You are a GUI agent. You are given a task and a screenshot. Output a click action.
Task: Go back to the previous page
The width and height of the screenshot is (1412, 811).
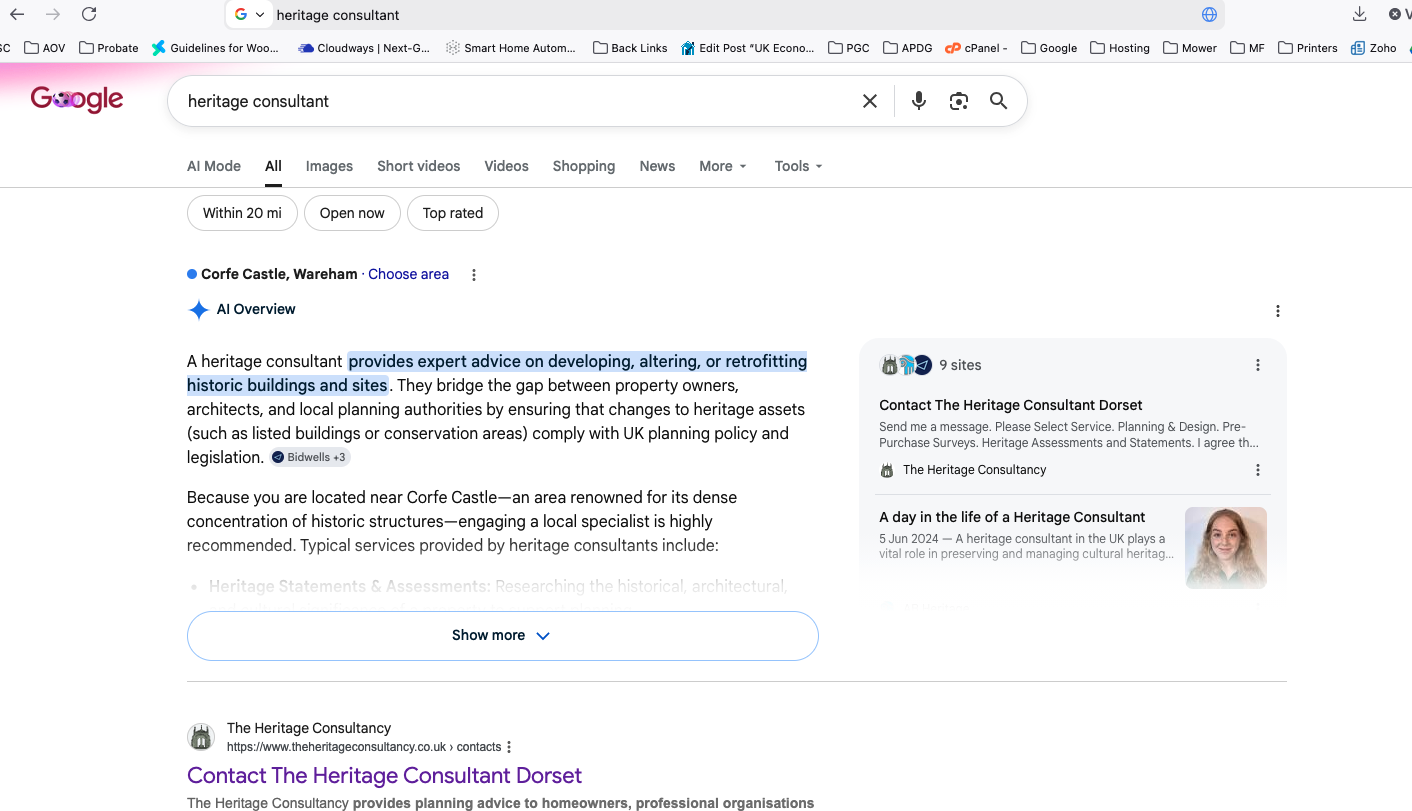coord(17,14)
